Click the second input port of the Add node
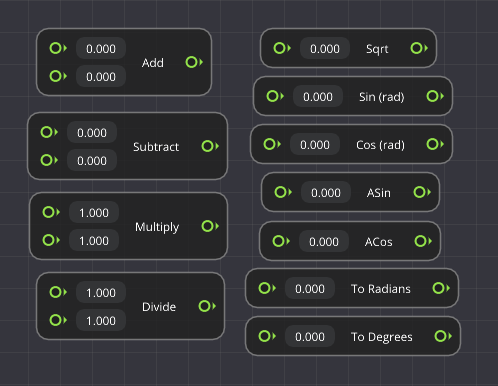Viewport: 498px width, 386px height. coord(58,76)
